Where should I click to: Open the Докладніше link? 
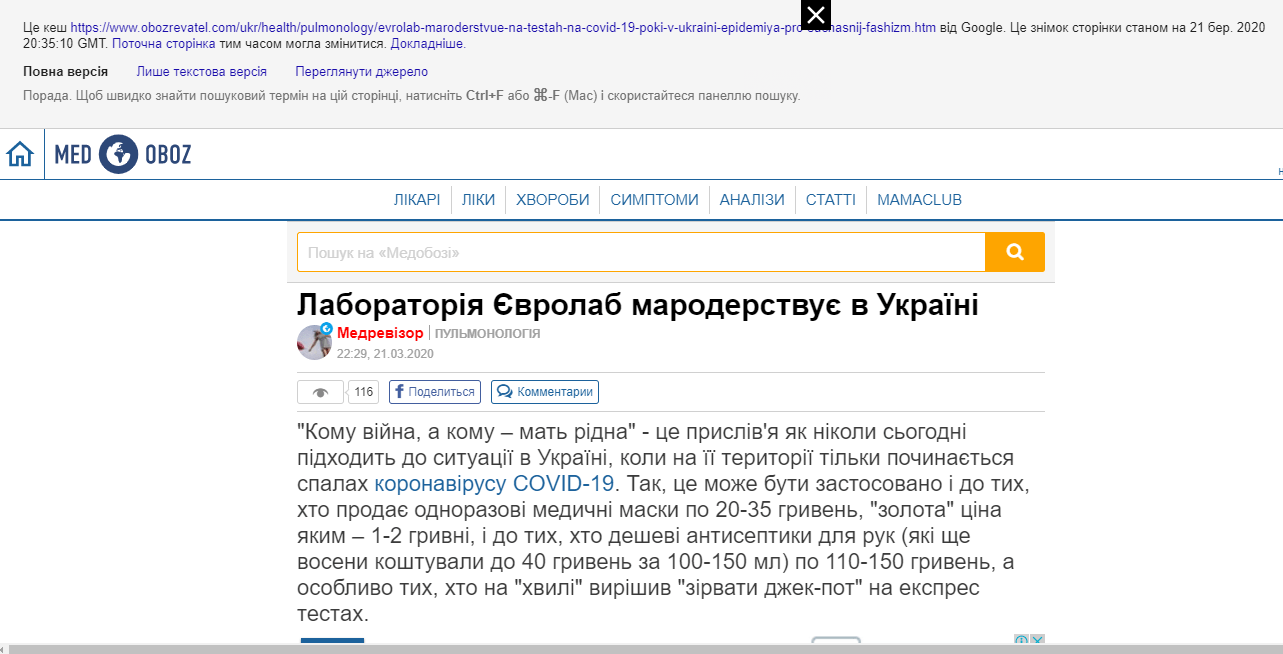[x=428, y=44]
